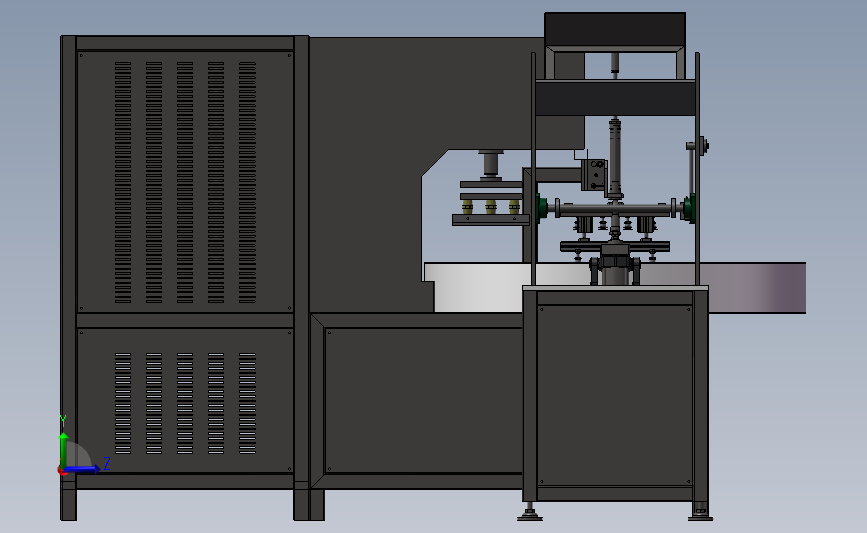Select the dark crossbeam below the top box
The width and height of the screenshot is (867, 533).
615,97
